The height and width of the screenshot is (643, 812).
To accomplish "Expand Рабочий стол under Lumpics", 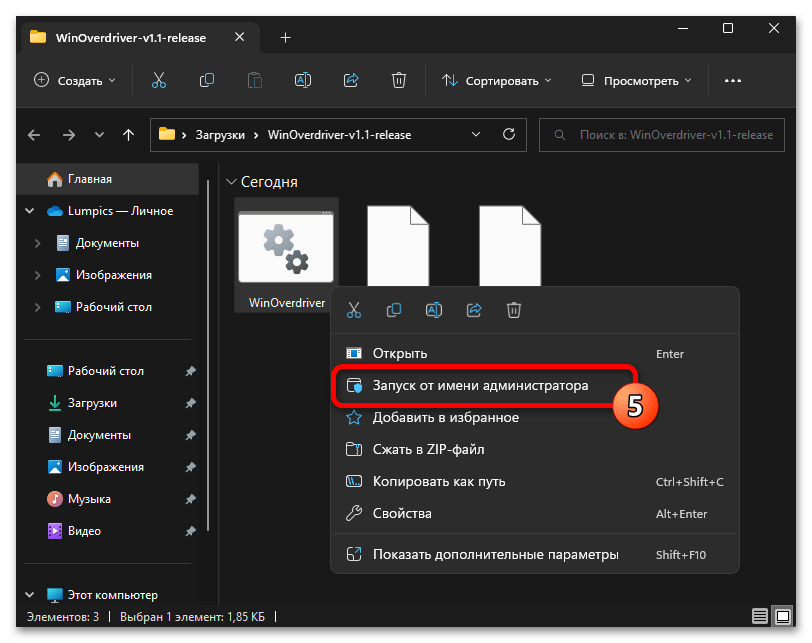I will 37,307.
